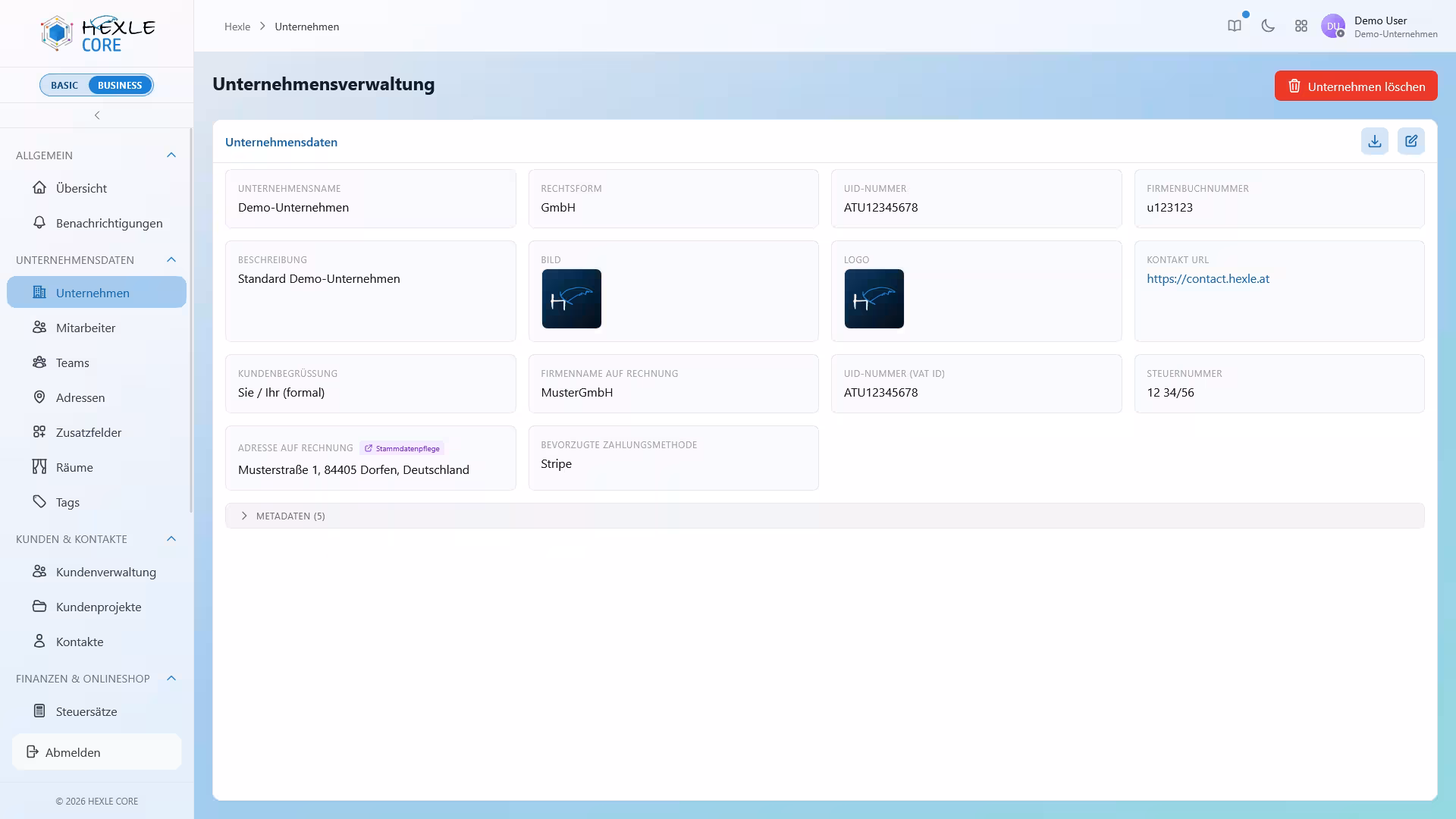Screen dimensions: 1456x819
Task: Open the edit pencil for Unternehmensdaten
Action: (x=1410, y=141)
